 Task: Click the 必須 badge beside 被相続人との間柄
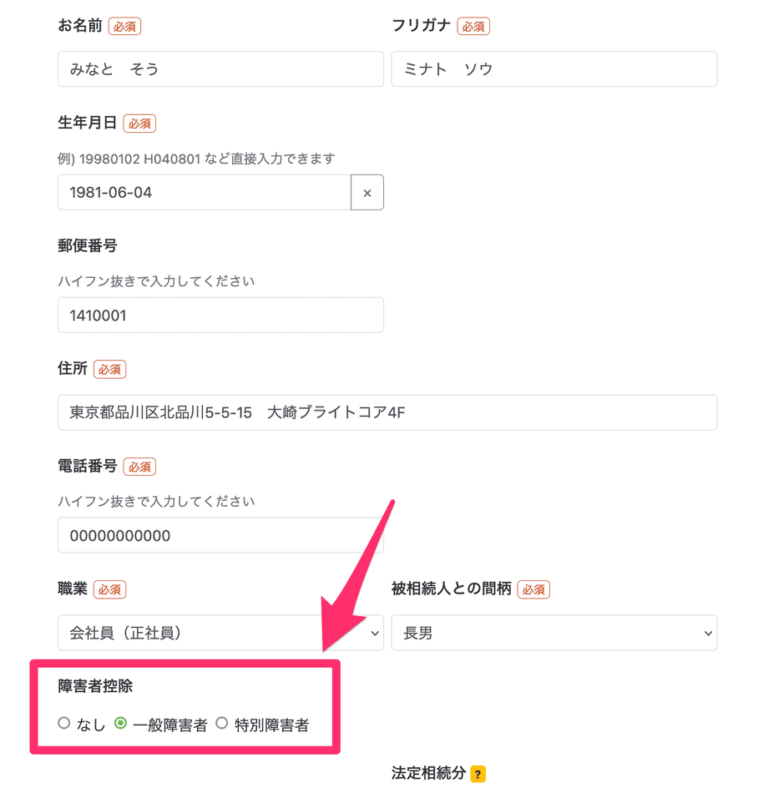[534, 589]
